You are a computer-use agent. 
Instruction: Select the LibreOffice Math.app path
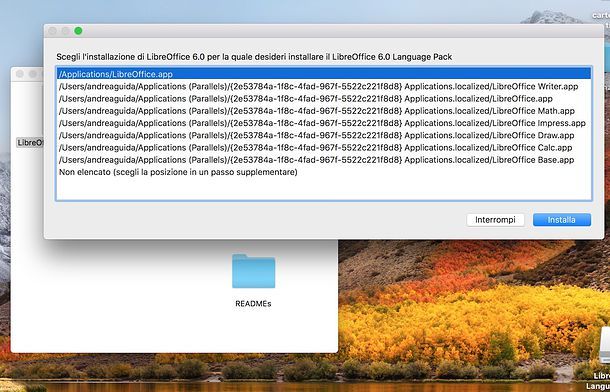(324, 111)
